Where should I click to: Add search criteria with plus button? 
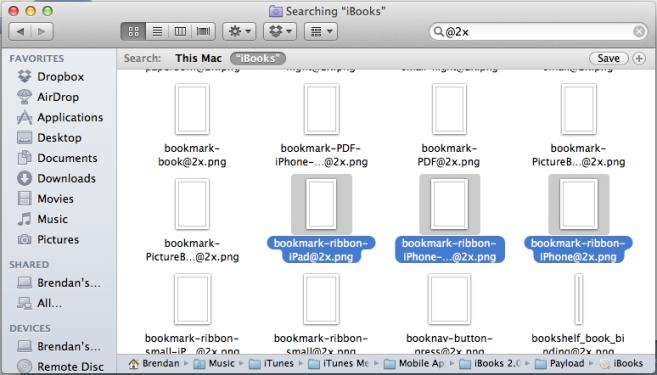pos(639,58)
